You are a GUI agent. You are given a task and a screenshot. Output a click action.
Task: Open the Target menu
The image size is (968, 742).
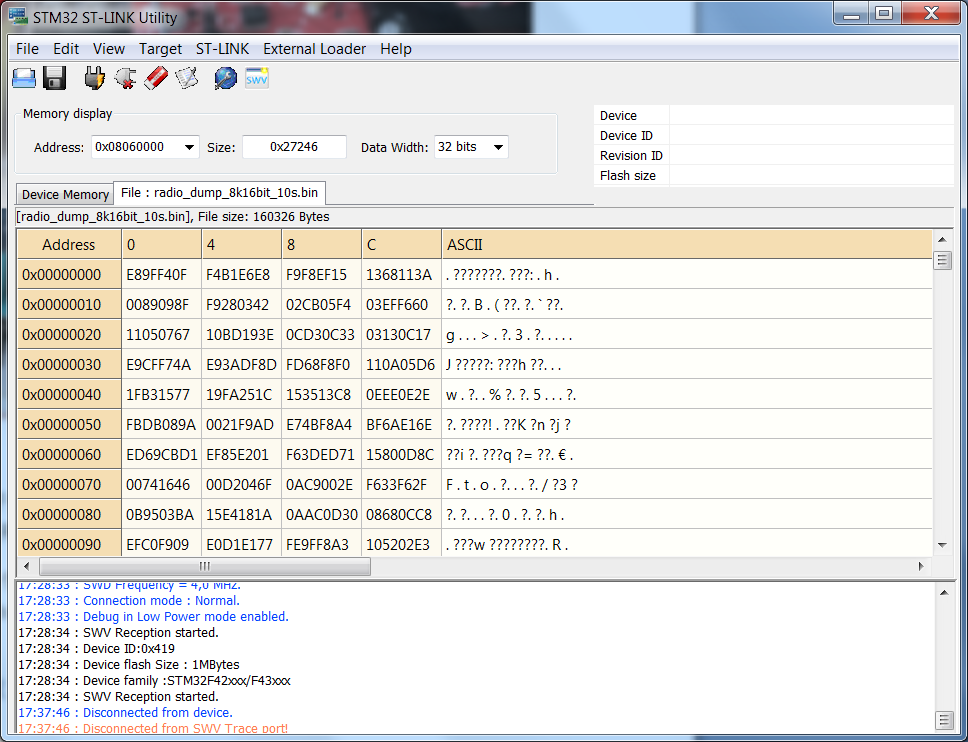click(x=160, y=49)
